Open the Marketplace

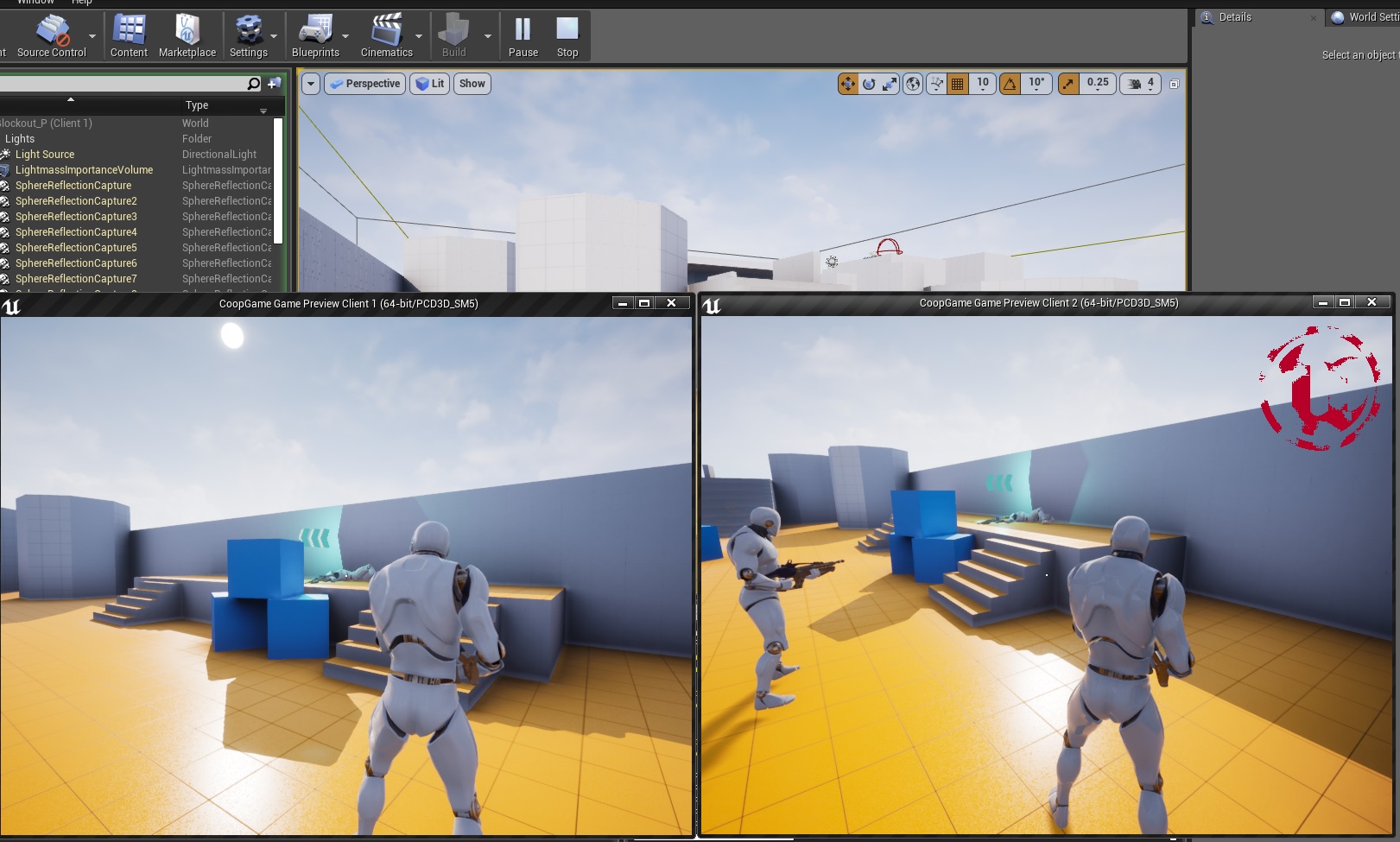[x=187, y=36]
